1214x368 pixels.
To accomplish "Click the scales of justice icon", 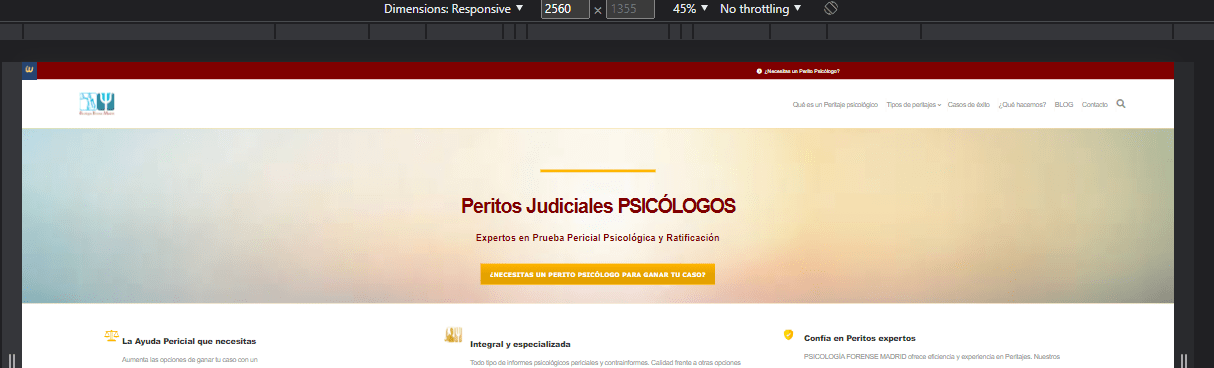I will [111, 337].
